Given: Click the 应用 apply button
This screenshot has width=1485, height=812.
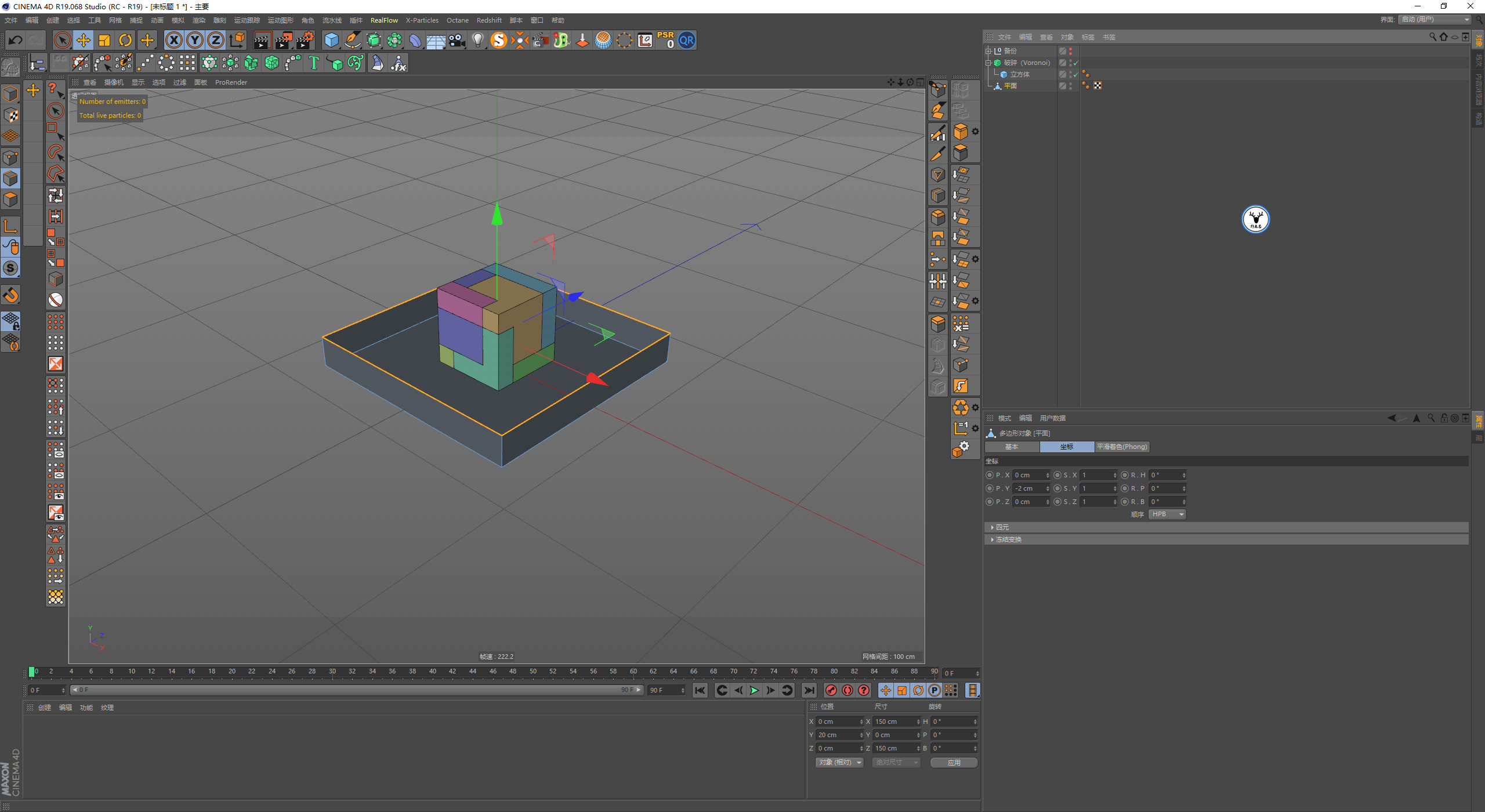Looking at the screenshot, I should [x=954, y=763].
